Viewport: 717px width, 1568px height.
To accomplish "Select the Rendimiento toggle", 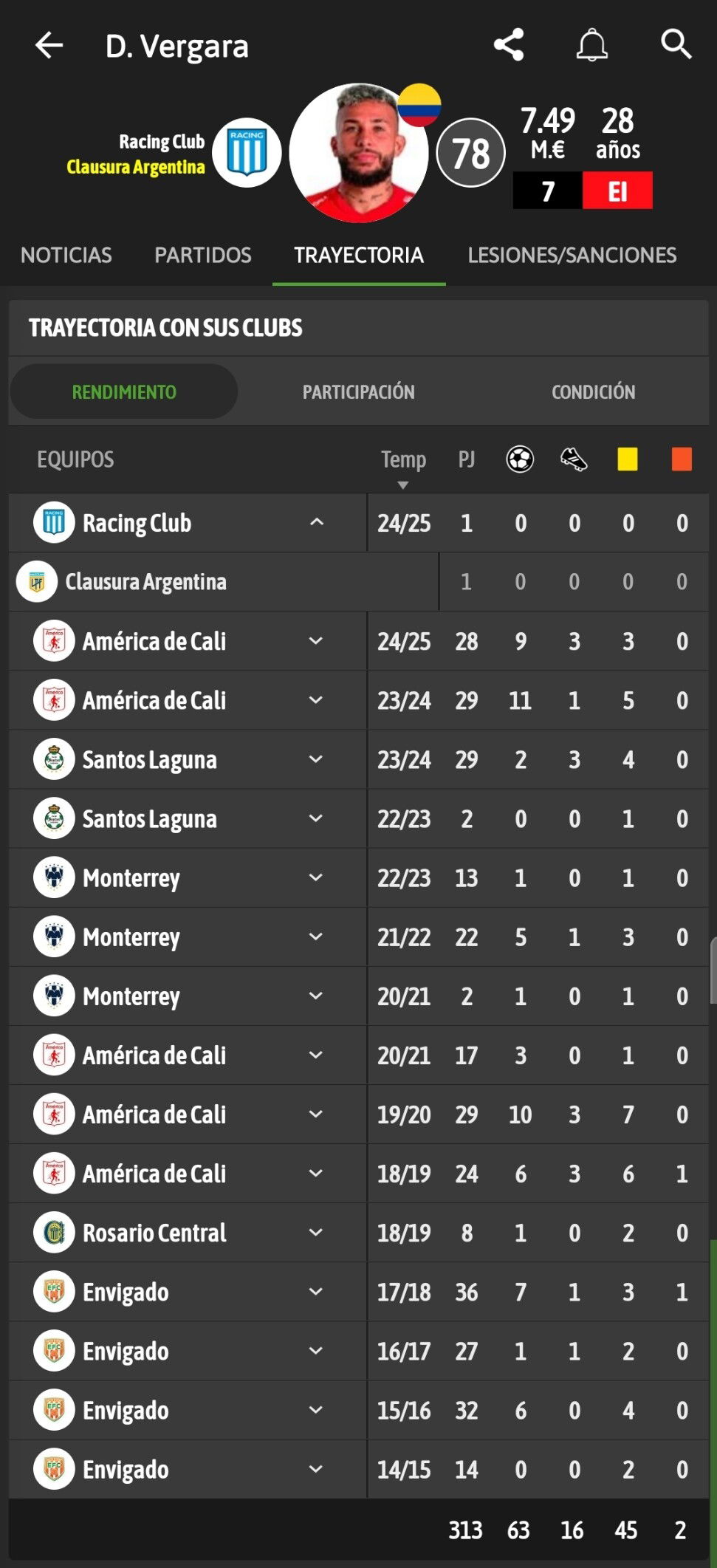I will click(124, 391).
